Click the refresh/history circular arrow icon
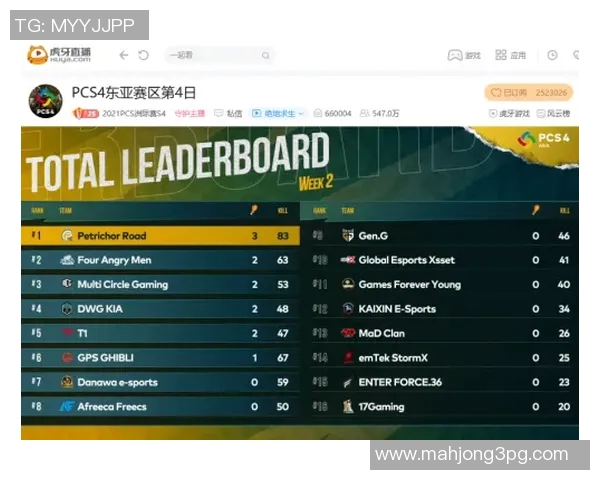This screenshot has height=480, width=600. (143, 55)
